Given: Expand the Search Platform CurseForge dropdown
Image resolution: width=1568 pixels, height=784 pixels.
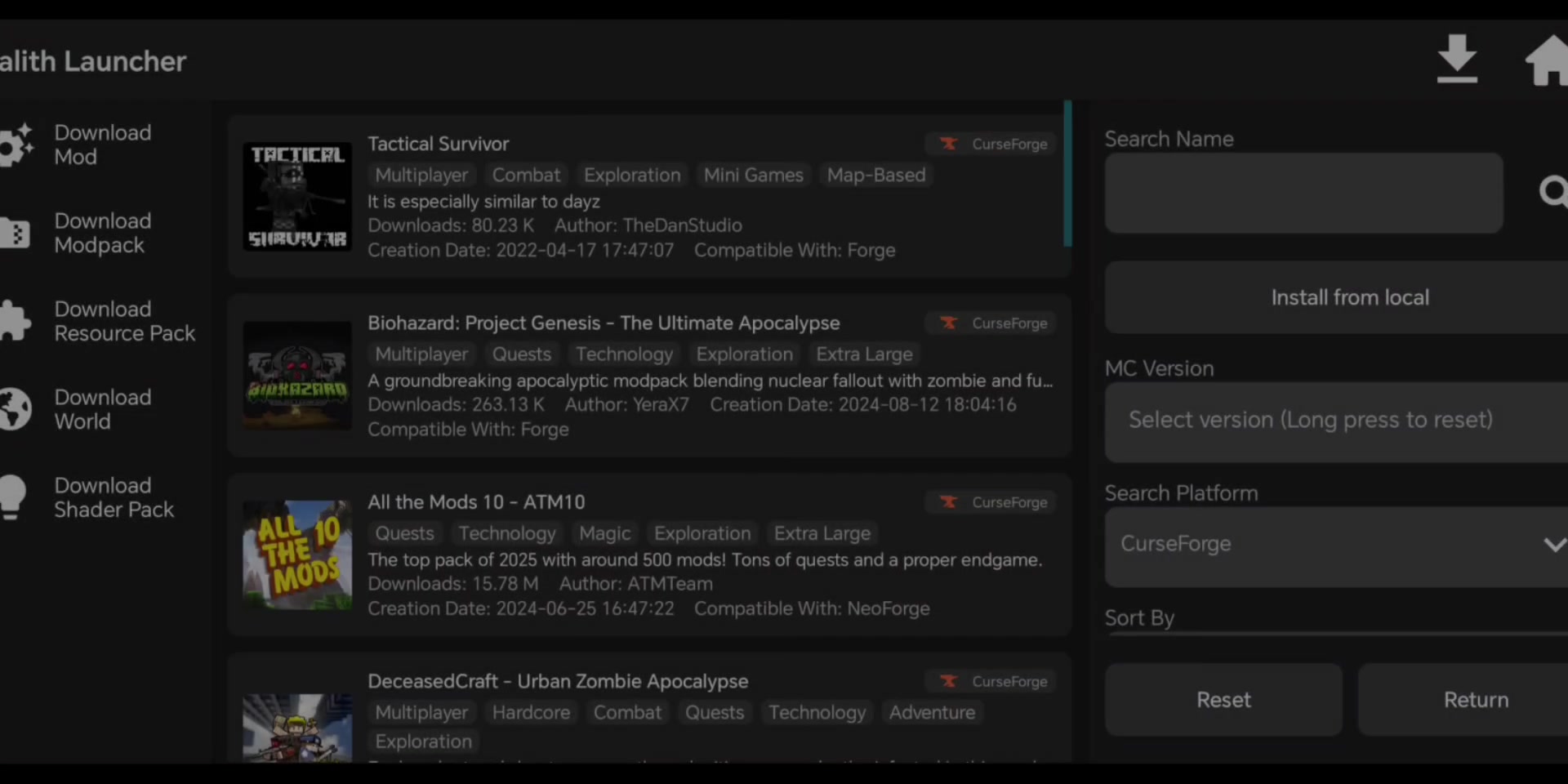Looking at the screenshot, I should click(1337, 546).
